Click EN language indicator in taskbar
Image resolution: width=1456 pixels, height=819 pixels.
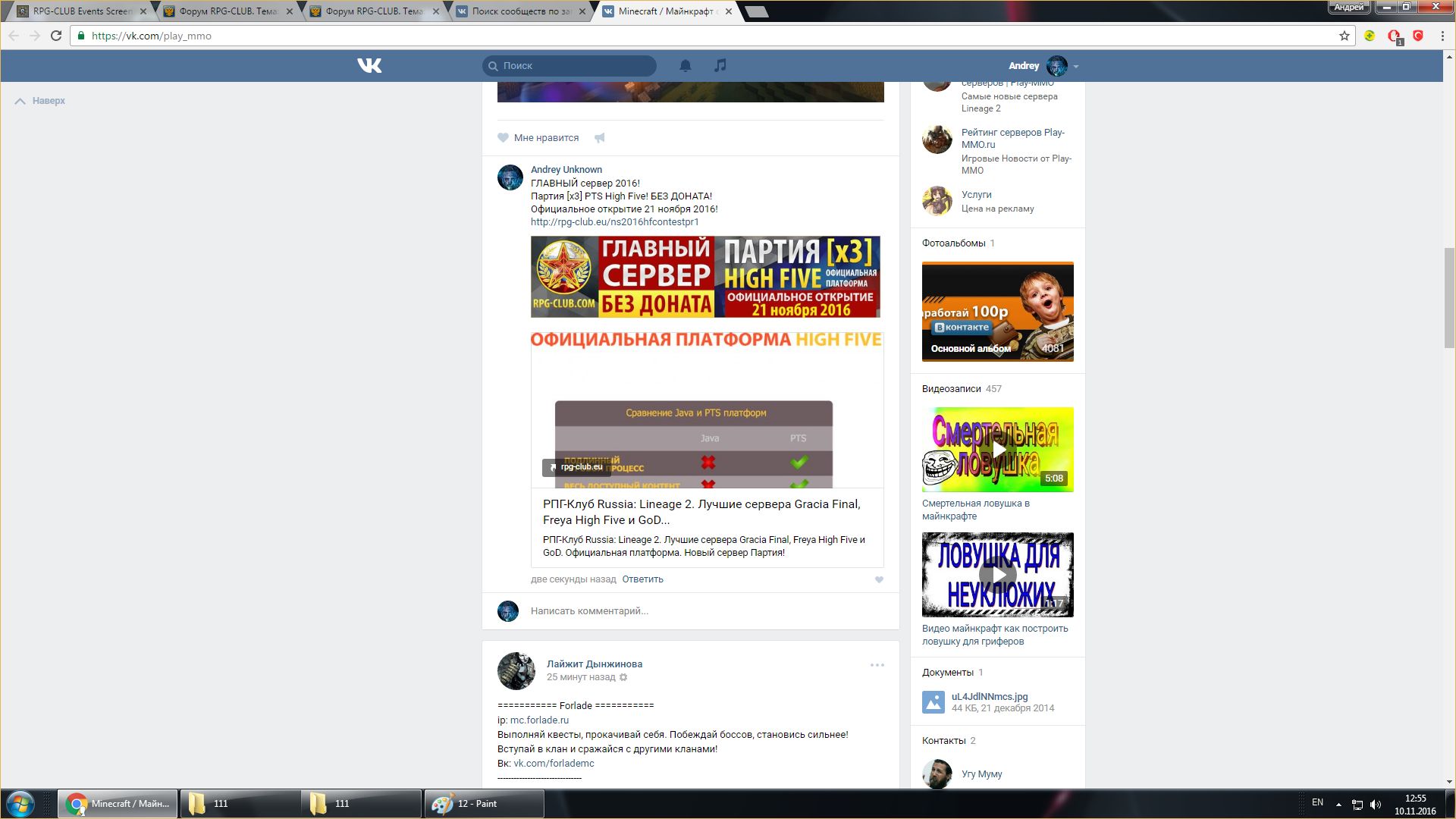(x=1317, y=803)
